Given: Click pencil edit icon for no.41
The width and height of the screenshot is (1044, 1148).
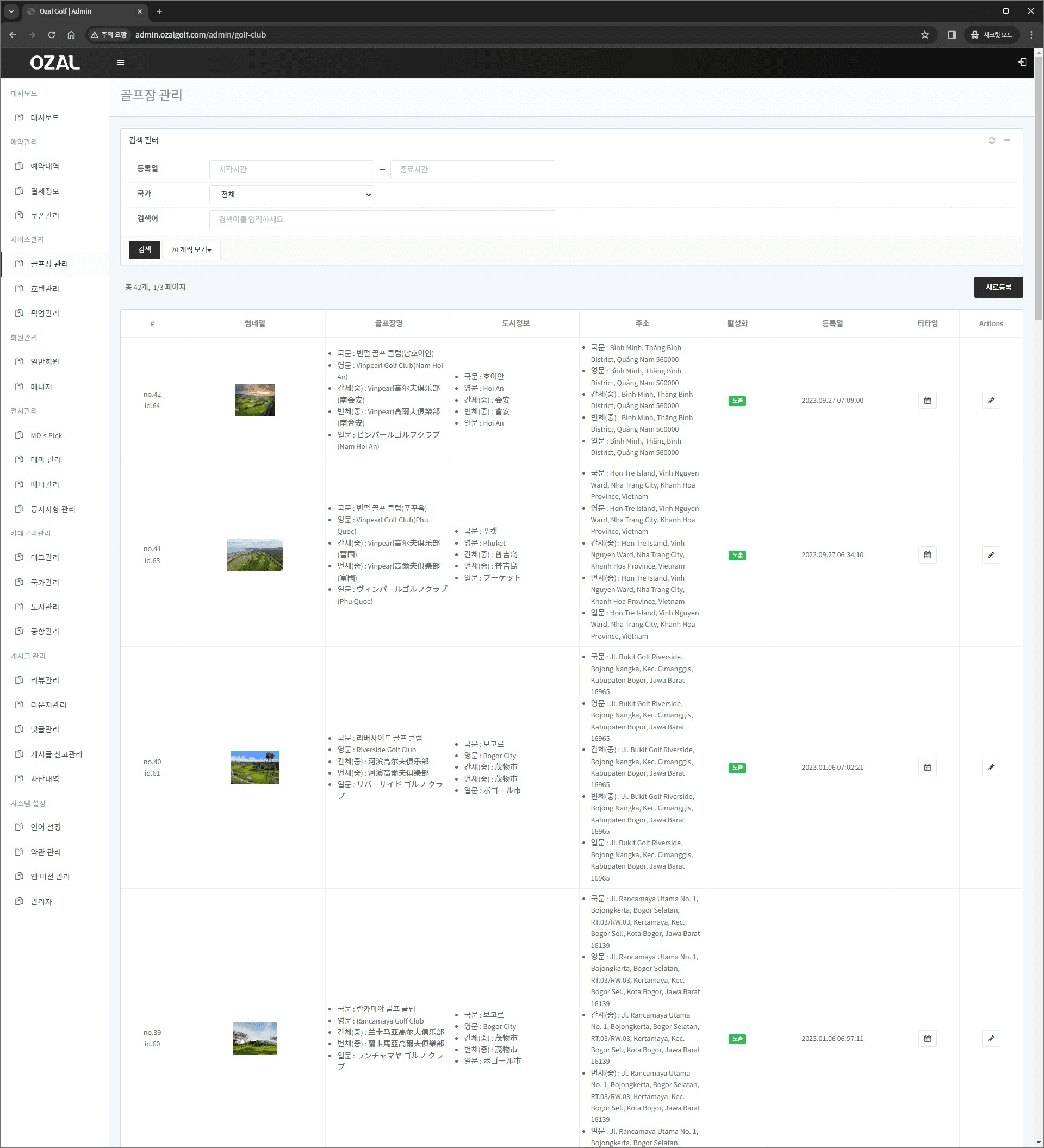Looking at the screenshot, I should 991,554.
